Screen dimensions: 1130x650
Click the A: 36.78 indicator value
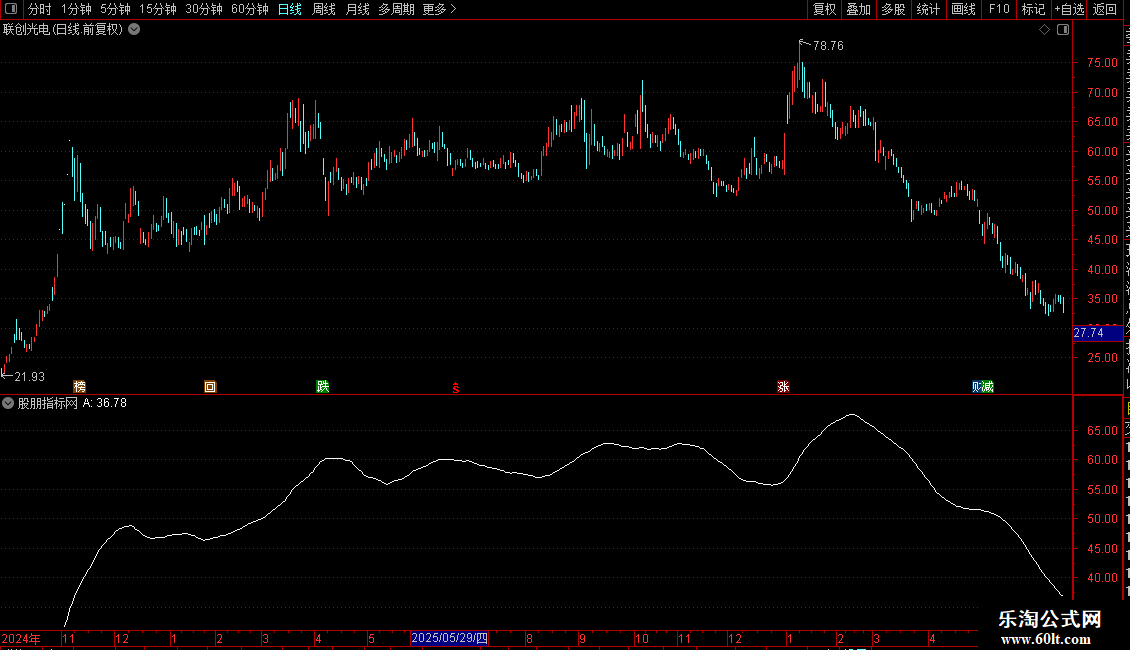(104, 404)
